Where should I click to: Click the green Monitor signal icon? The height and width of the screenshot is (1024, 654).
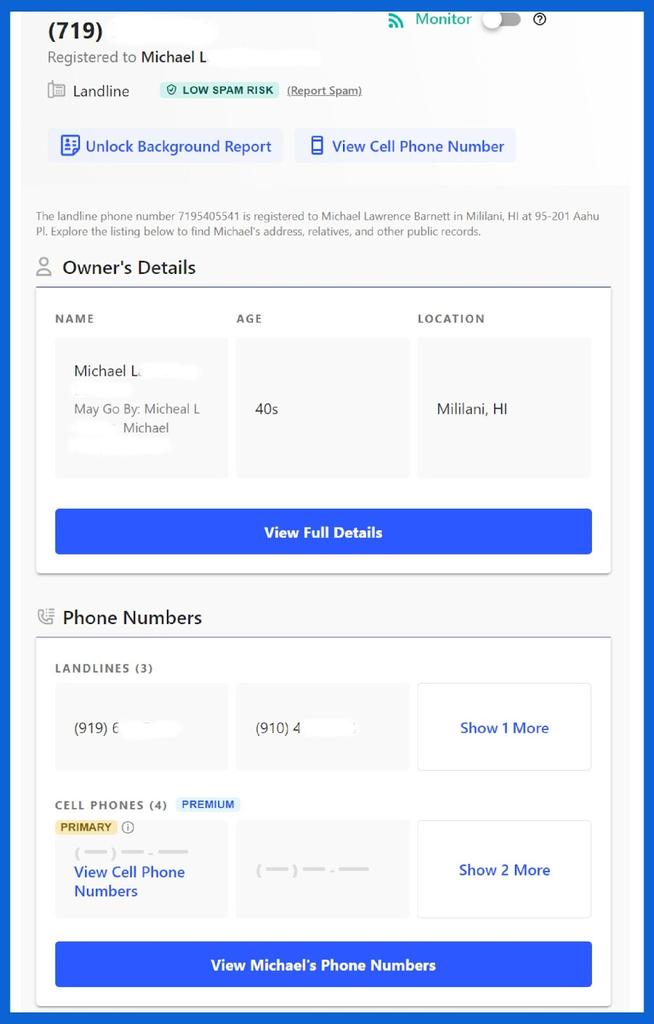click(x=396, y=20)
